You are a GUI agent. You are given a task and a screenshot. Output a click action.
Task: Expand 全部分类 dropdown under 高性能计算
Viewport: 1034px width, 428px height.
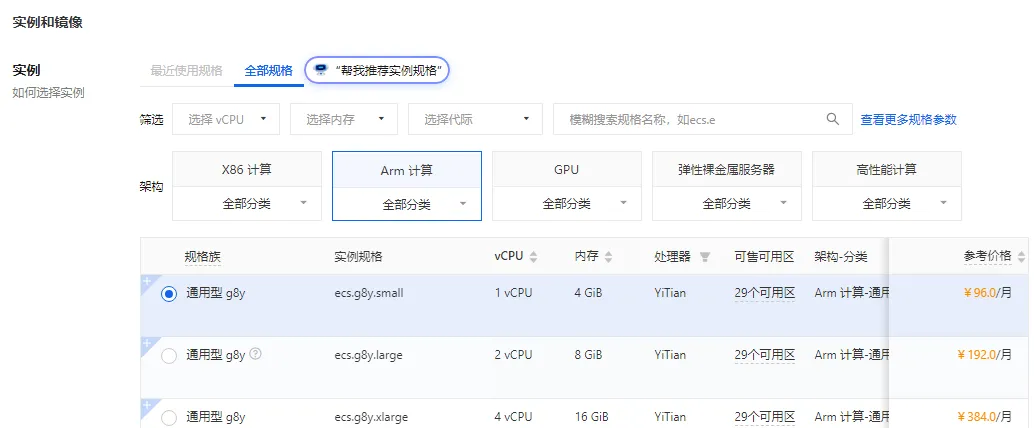(887, 204)
